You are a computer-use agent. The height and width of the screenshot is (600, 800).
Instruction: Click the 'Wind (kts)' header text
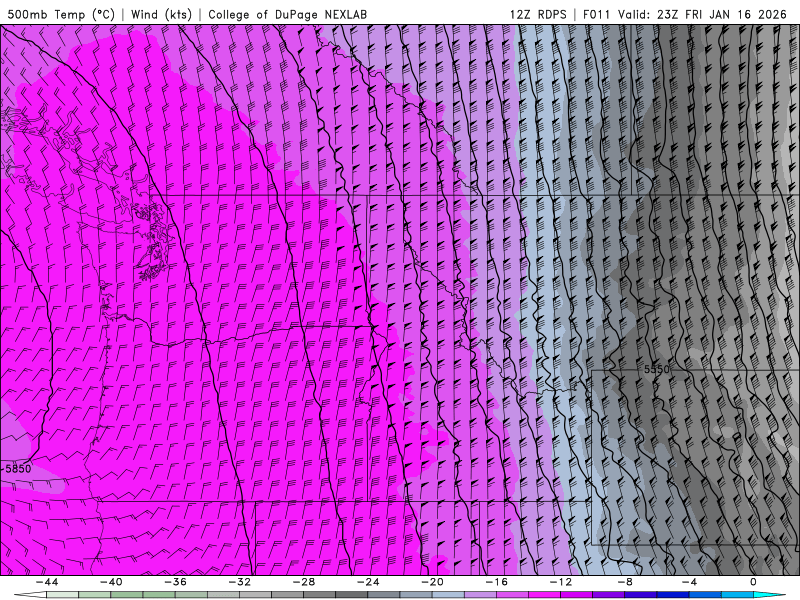tap(161, 14)
